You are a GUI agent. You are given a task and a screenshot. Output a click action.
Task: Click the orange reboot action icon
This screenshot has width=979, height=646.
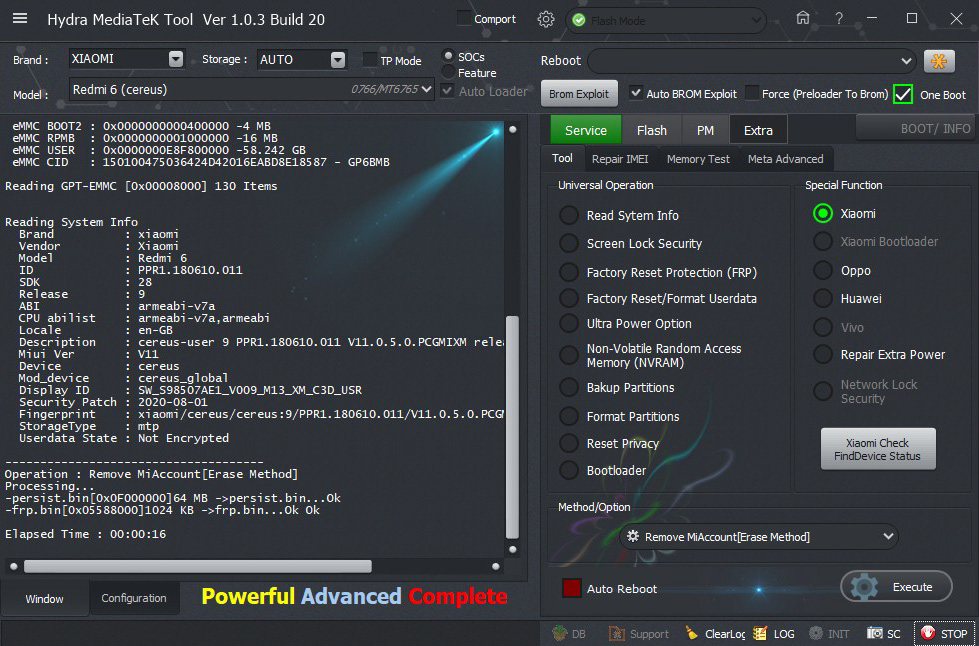(x=939, y=61)
